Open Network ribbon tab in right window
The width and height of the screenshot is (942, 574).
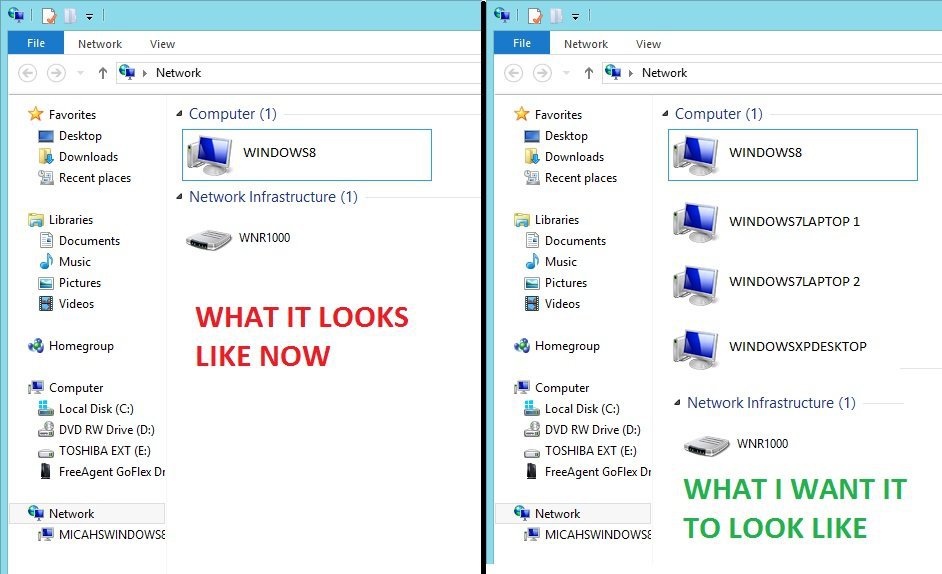click(x=586, y=44)
